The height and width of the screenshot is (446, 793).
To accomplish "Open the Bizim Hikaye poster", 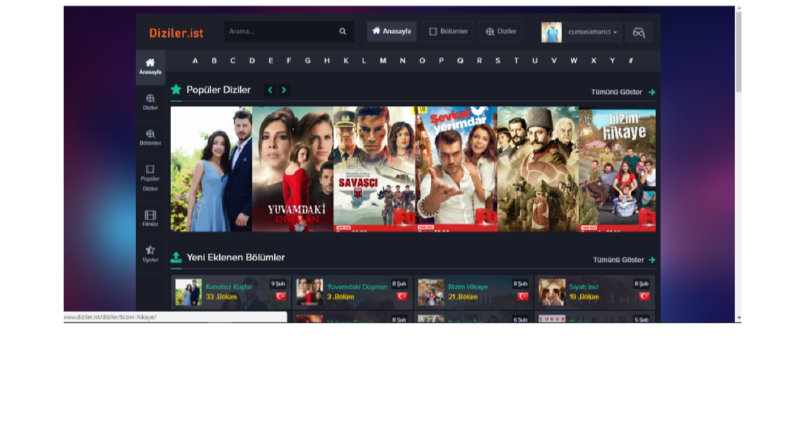I will 618,169.
